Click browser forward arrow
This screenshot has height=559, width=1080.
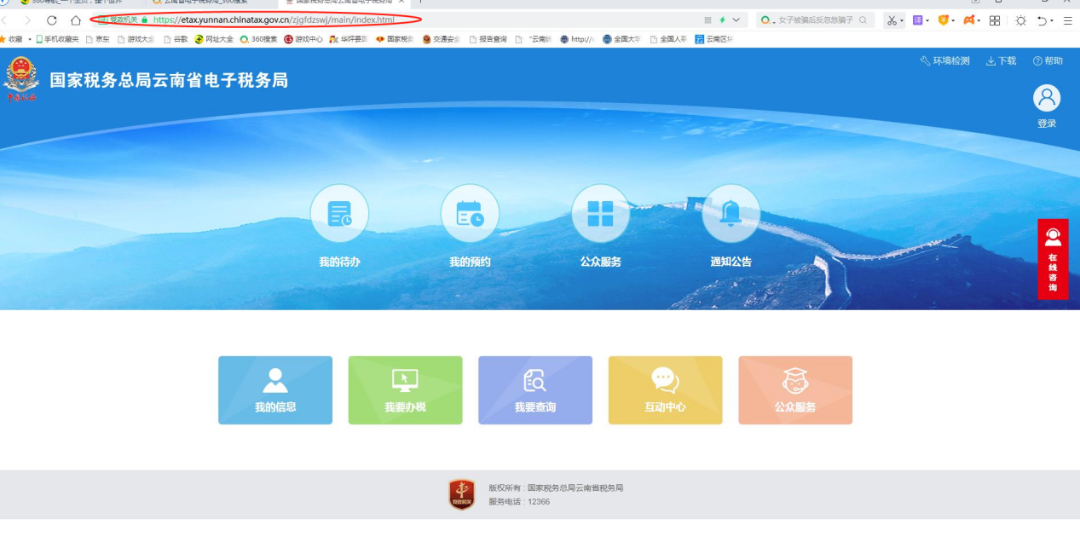[28, 21]
